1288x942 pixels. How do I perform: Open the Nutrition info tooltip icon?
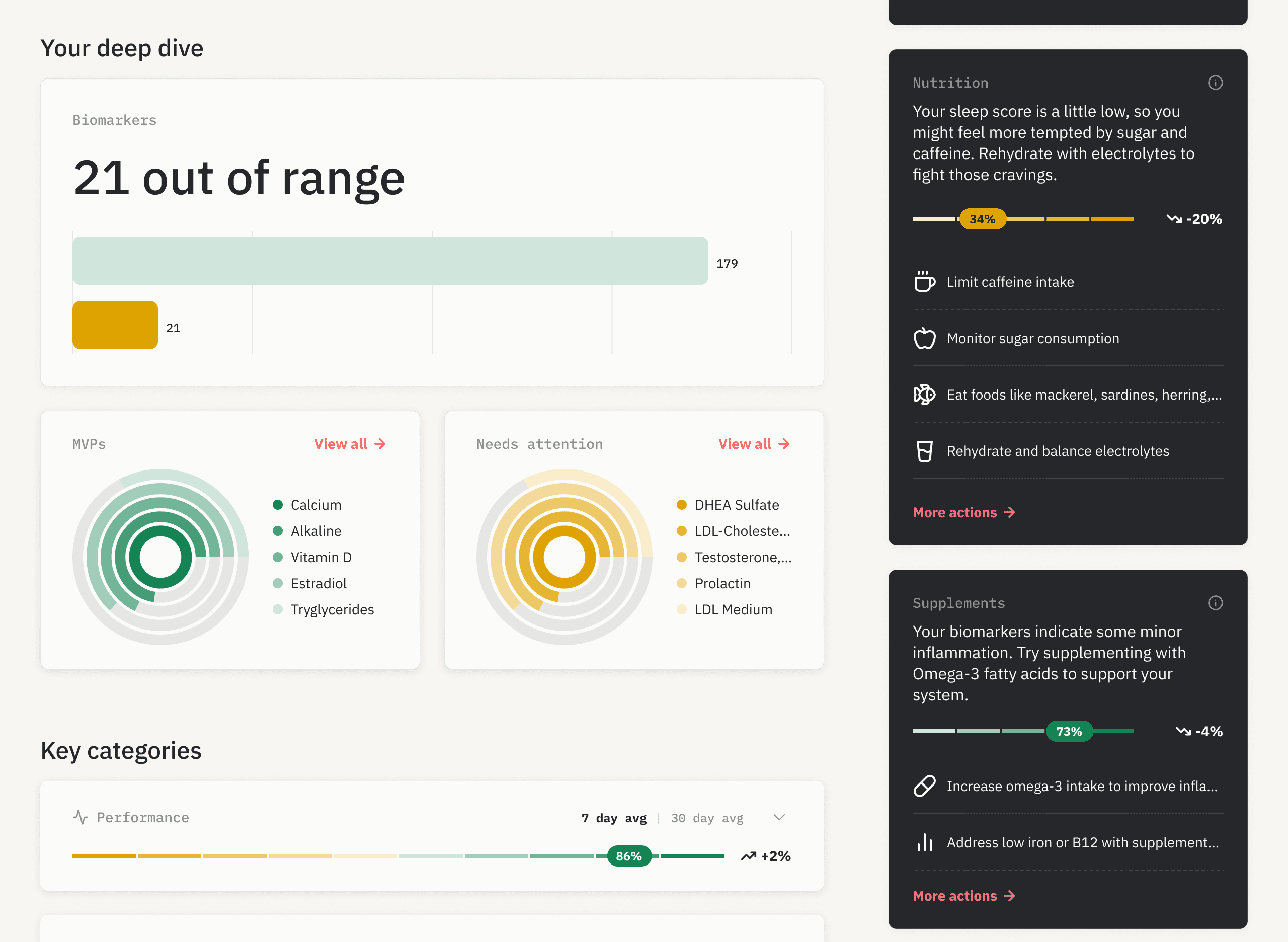coord(1215,83)
